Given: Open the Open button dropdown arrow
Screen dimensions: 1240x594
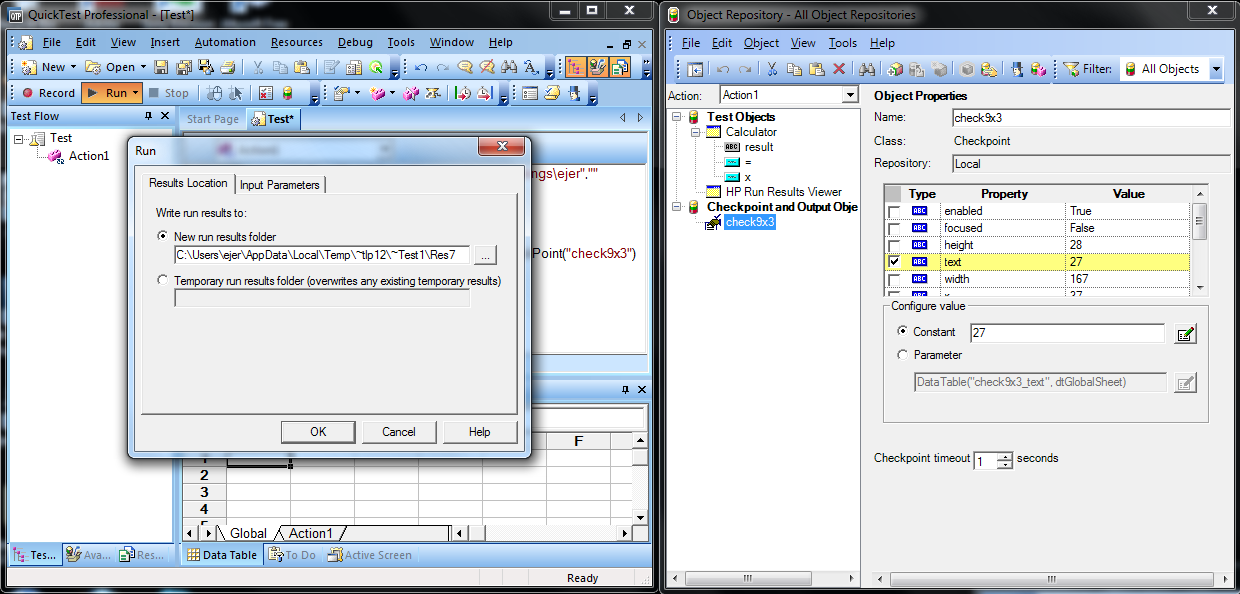Looking at the screenshot, I should coord(143,67).
